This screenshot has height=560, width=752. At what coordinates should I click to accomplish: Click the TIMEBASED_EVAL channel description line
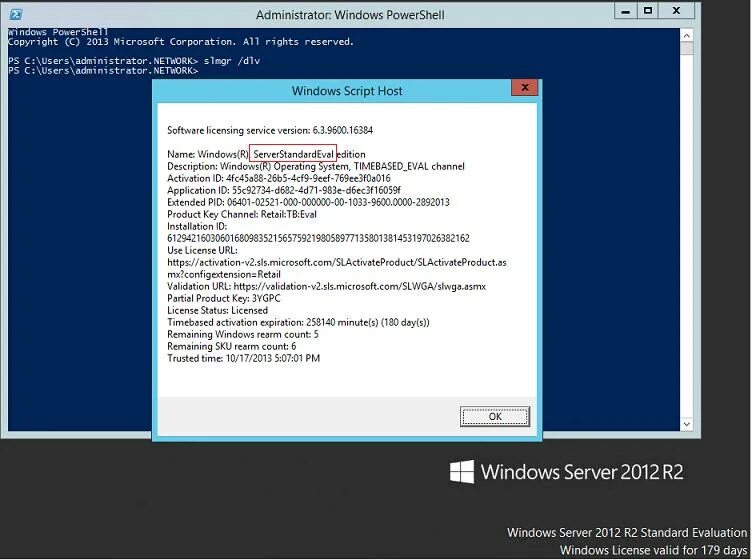(316, 166)
